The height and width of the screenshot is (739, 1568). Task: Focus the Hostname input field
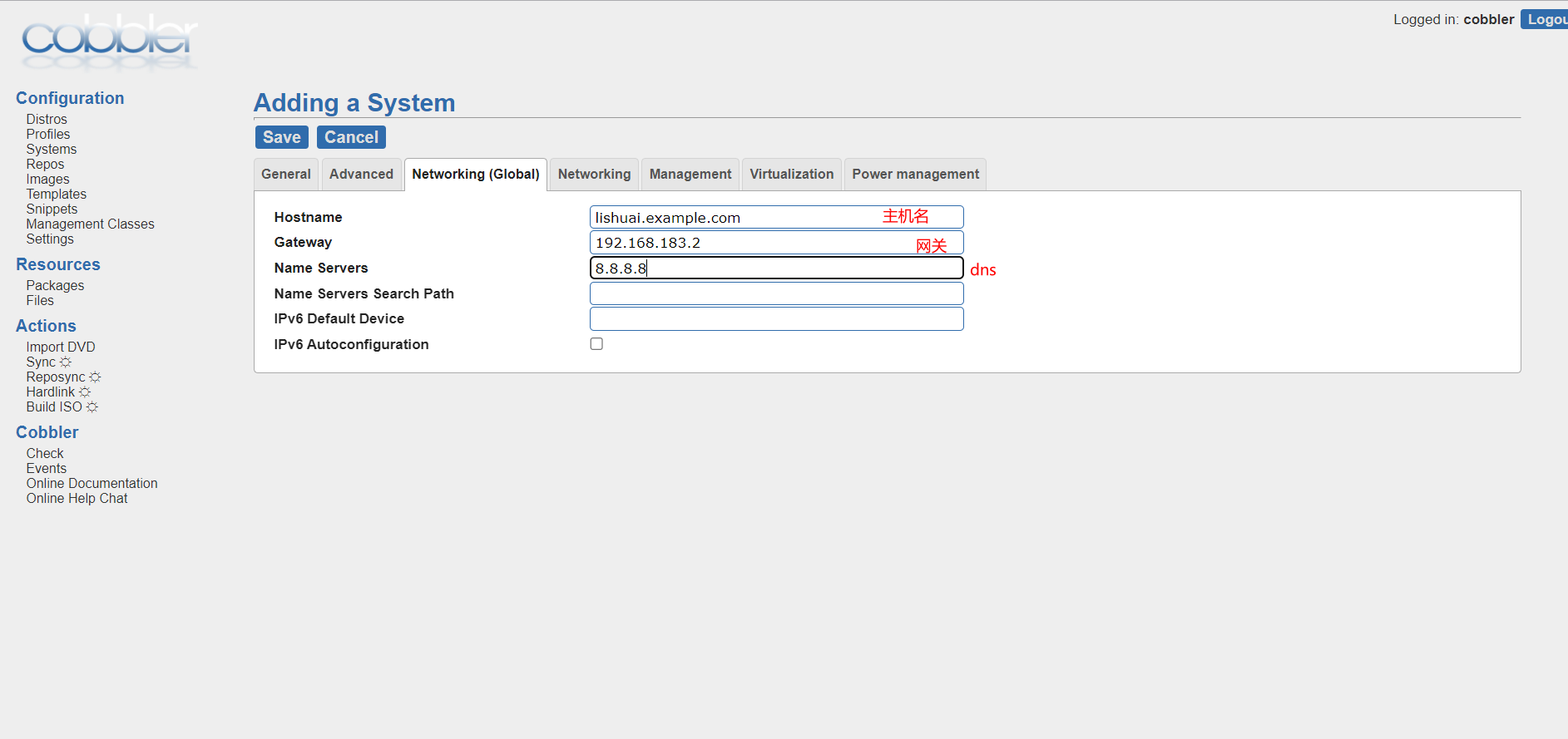pos(777,217)
